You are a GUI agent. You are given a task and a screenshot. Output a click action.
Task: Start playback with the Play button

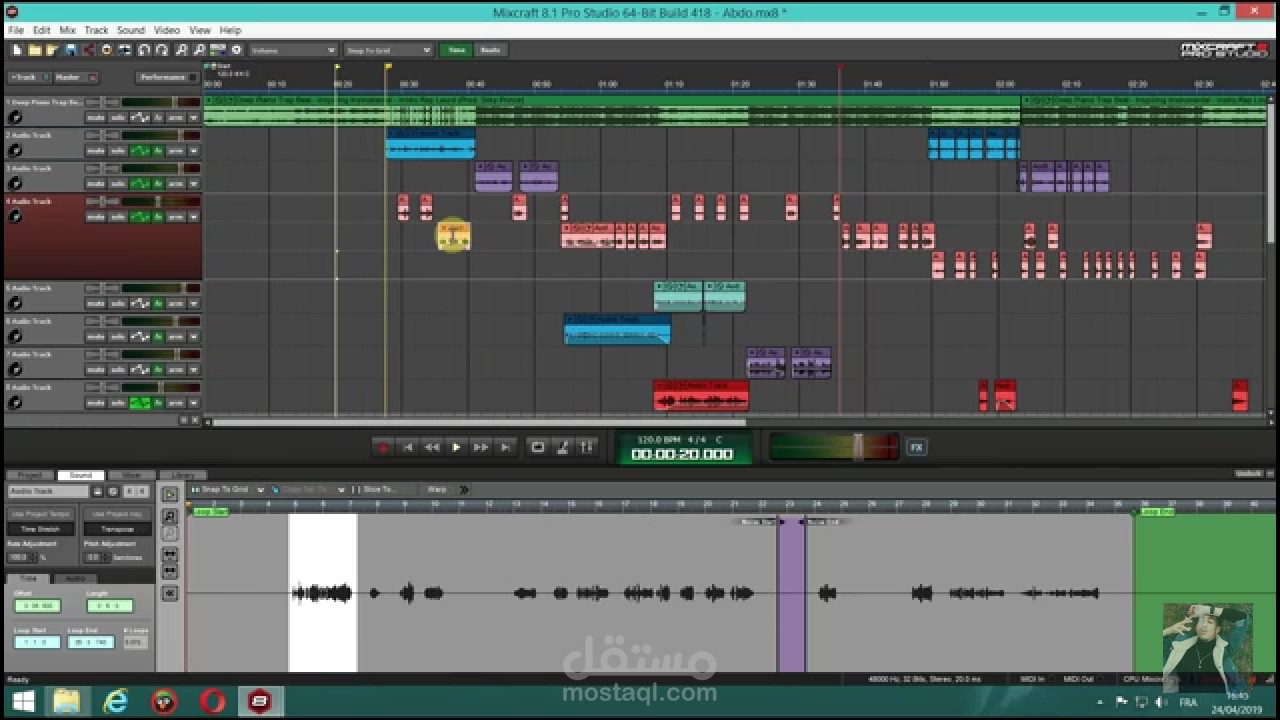tap(456, 447)
